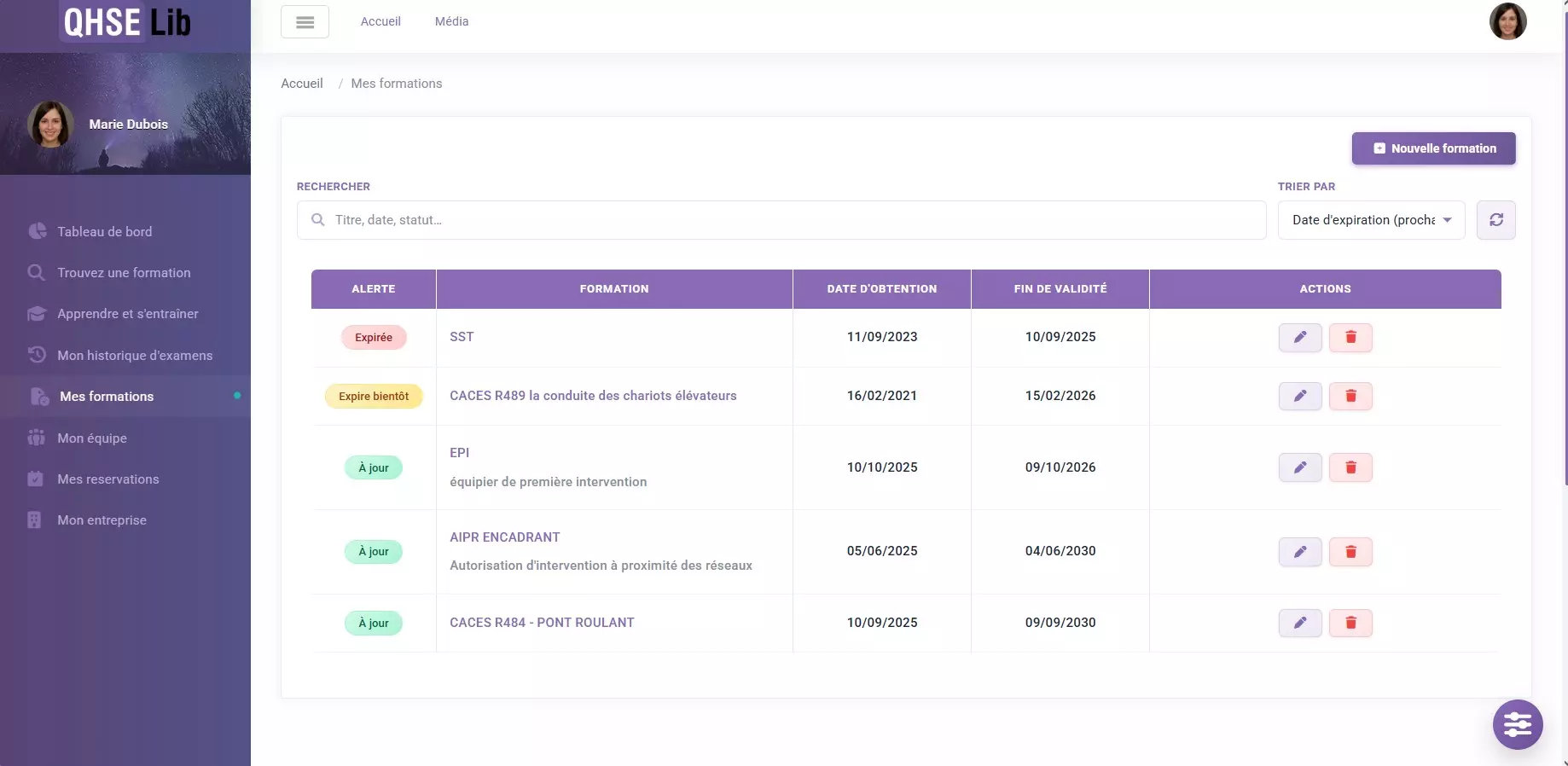Click the refresh icon next to sort
Viewport: 1568px width, 766px height.
1495,220
